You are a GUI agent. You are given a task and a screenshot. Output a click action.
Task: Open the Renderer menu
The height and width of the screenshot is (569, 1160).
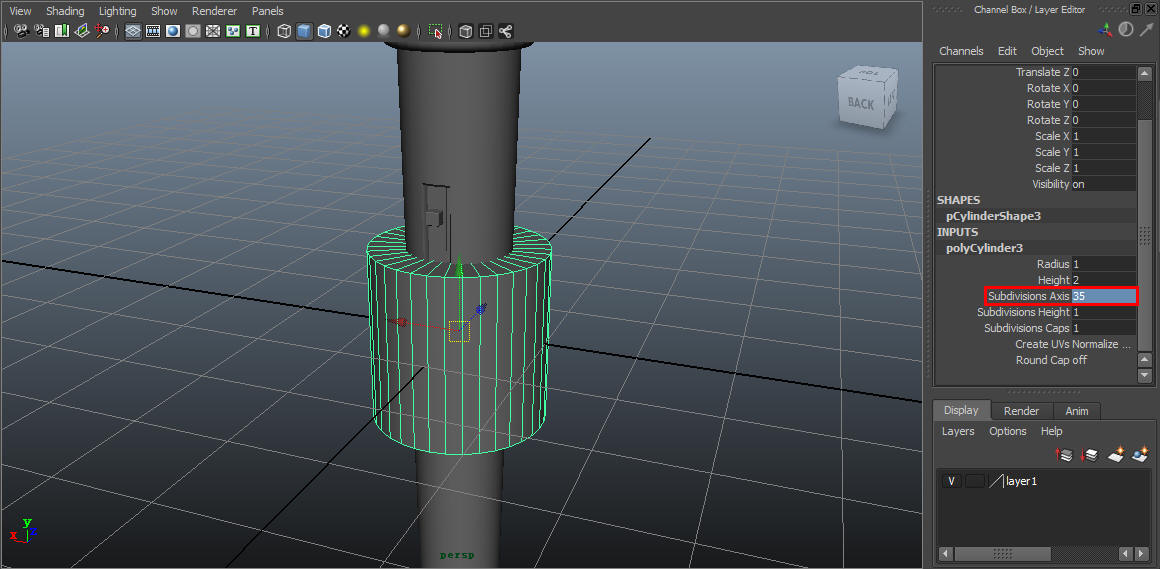point(215,11)
